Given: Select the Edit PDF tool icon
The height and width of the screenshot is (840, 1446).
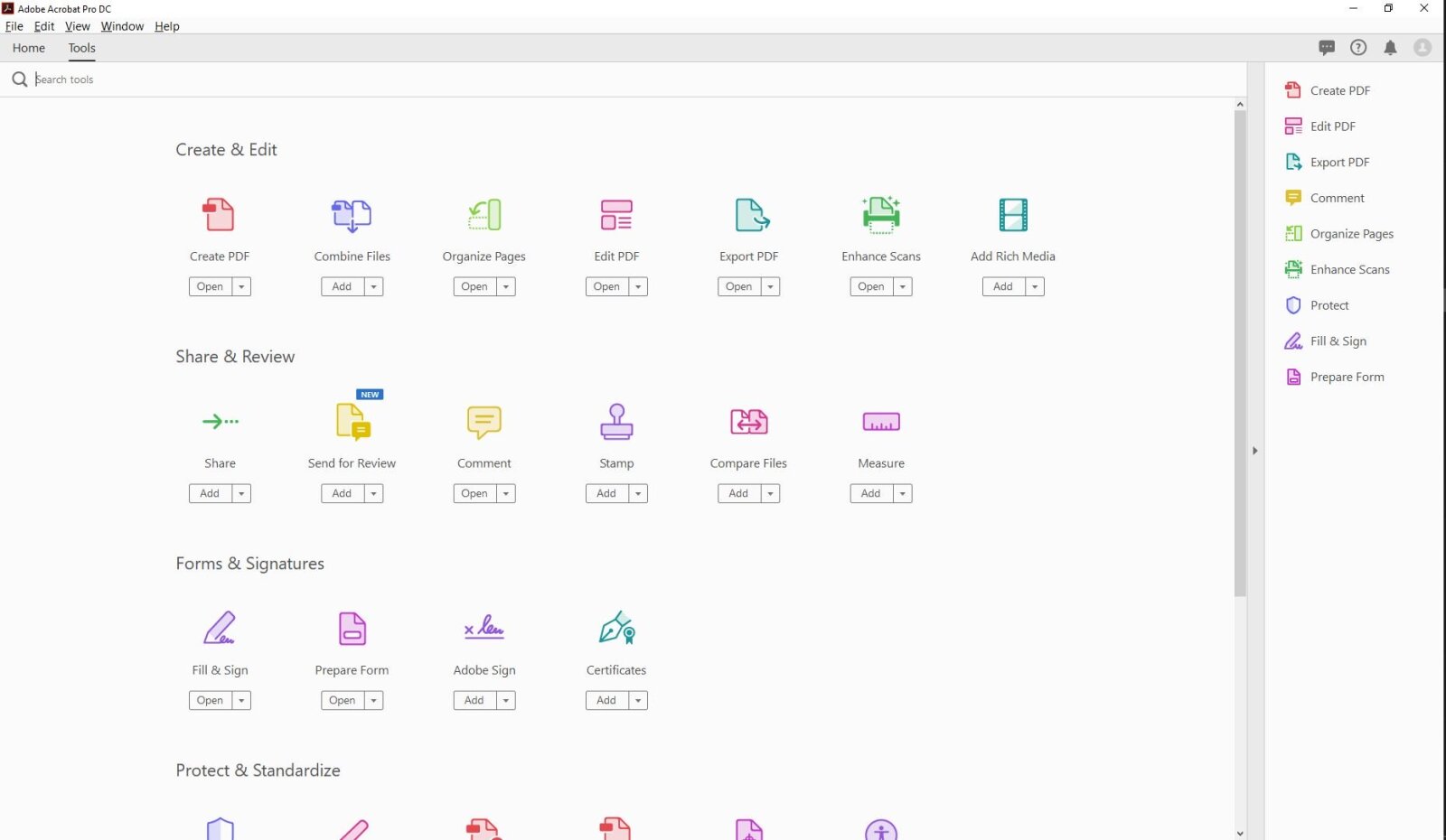Looking at the screenshot, I should point(615,215).
